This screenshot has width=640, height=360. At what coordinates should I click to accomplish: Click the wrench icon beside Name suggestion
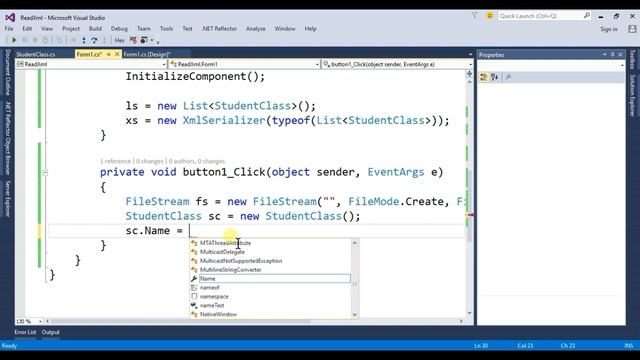pyautogui.click(x=194, y=279)
